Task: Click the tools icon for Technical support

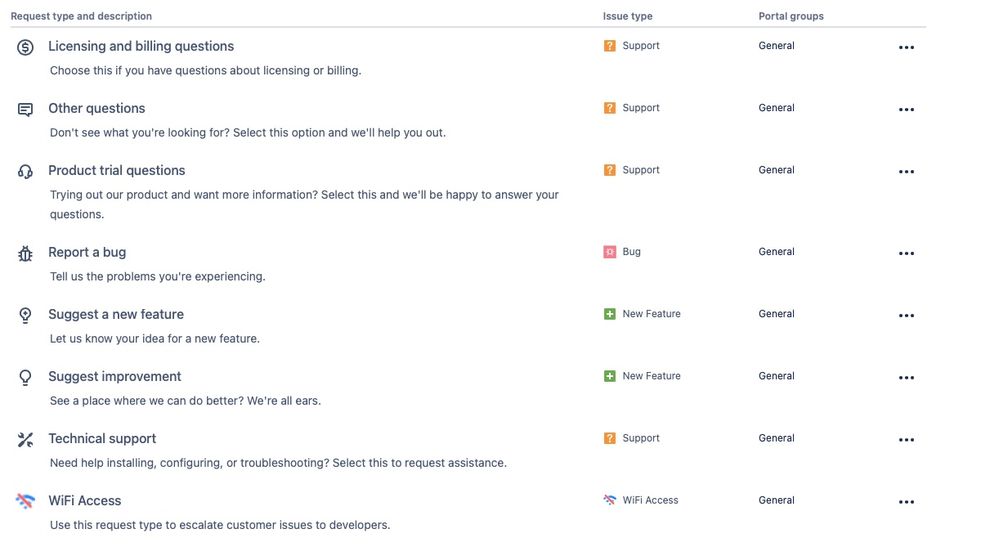Action: point(26,439)
